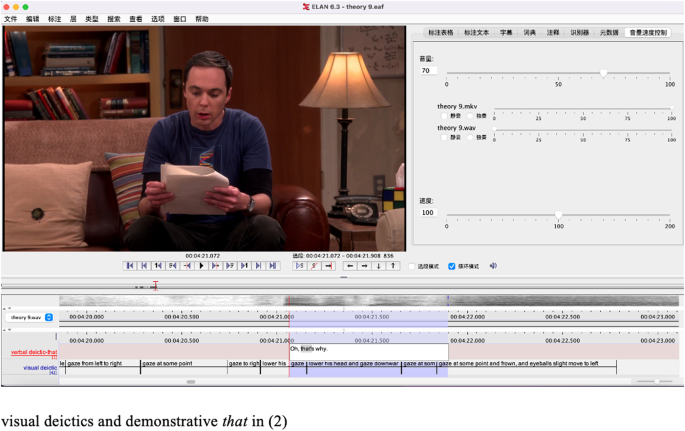Go one frame backward (F◀)
Screen dimensions: 685x431
(x=173, y=265)
